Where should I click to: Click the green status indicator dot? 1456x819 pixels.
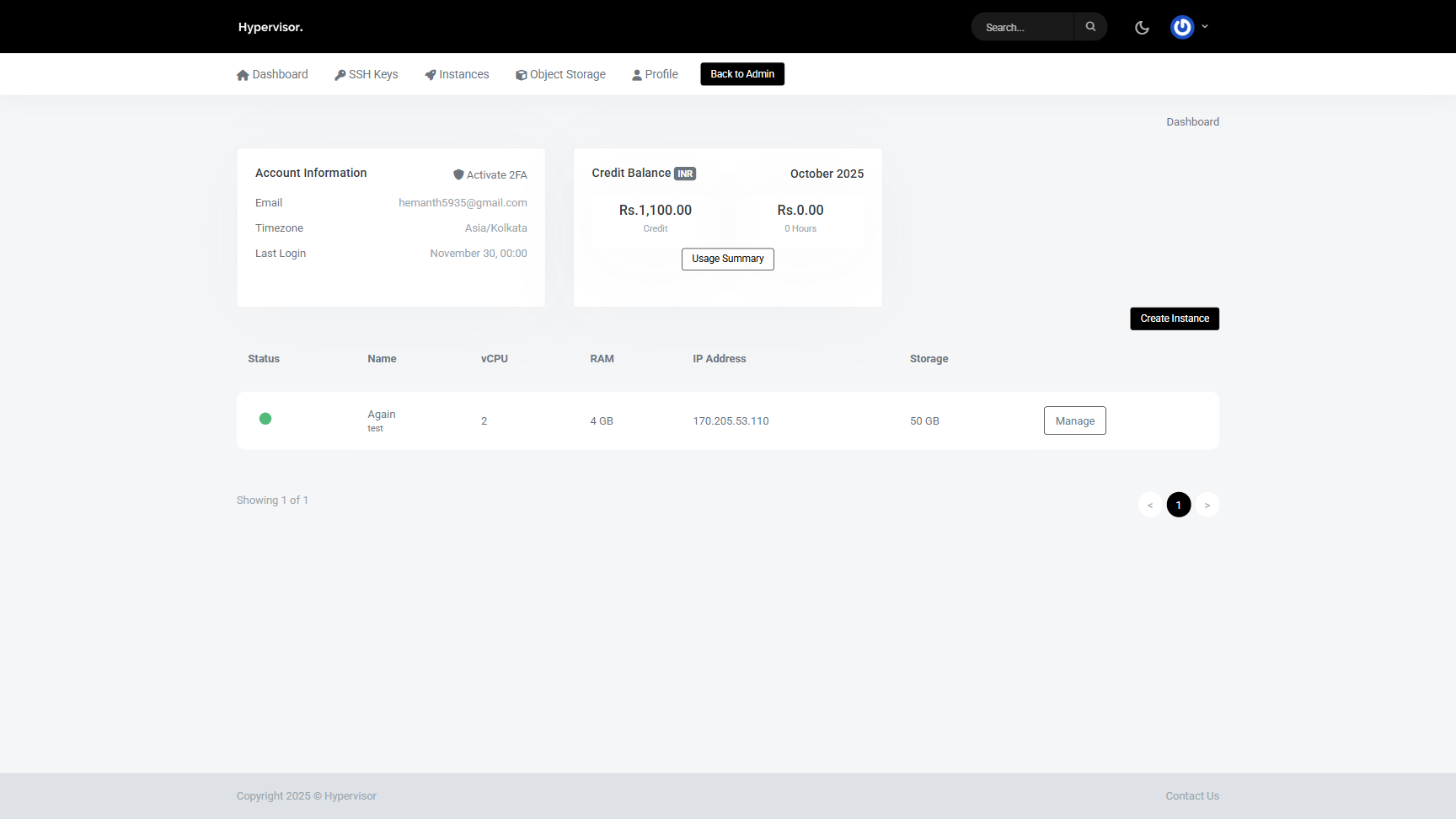click(265, 419)
